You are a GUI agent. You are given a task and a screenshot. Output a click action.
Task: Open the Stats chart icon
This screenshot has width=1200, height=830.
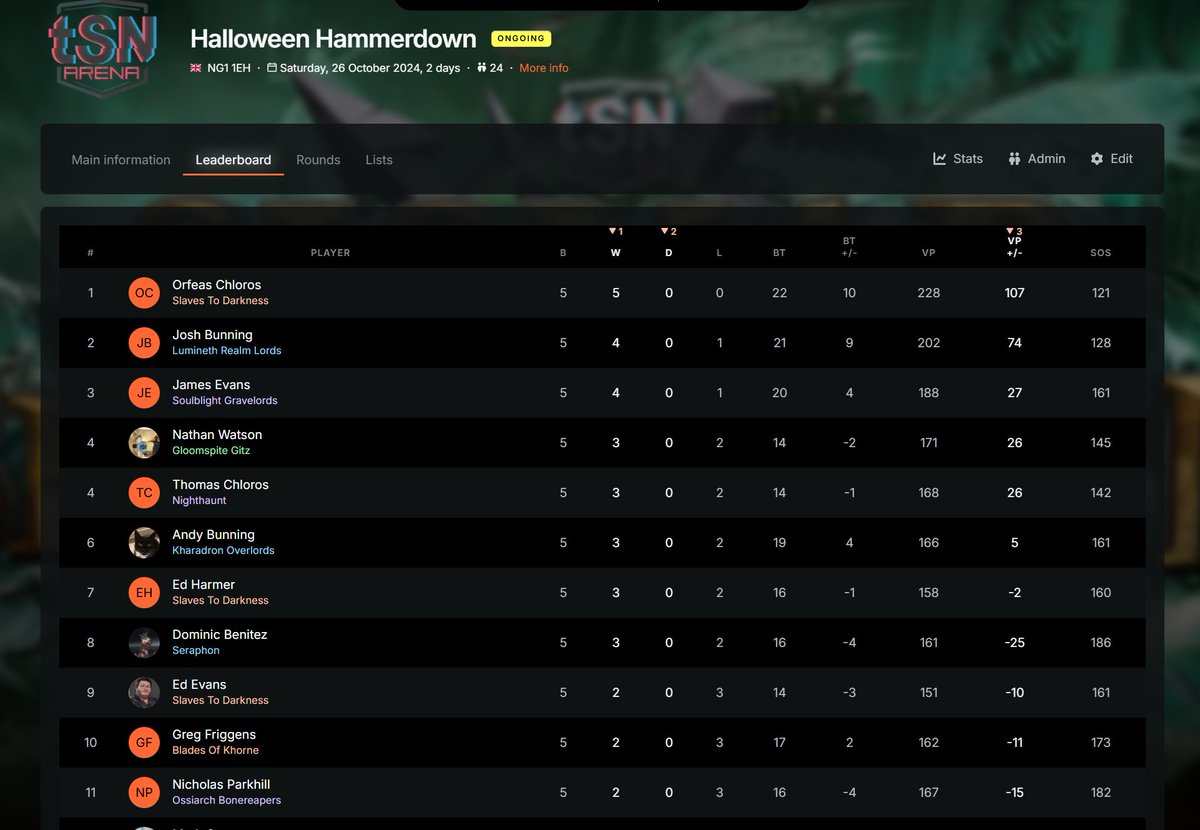tap(940, 159)
